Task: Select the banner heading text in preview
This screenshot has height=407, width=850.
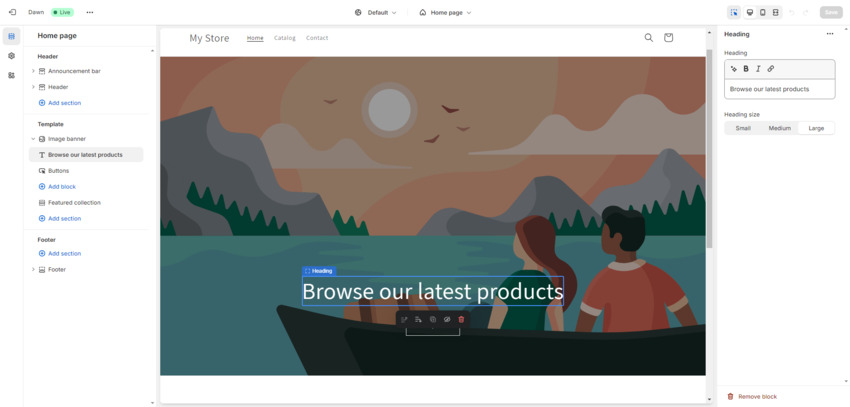Action: (x=433, y=292)
